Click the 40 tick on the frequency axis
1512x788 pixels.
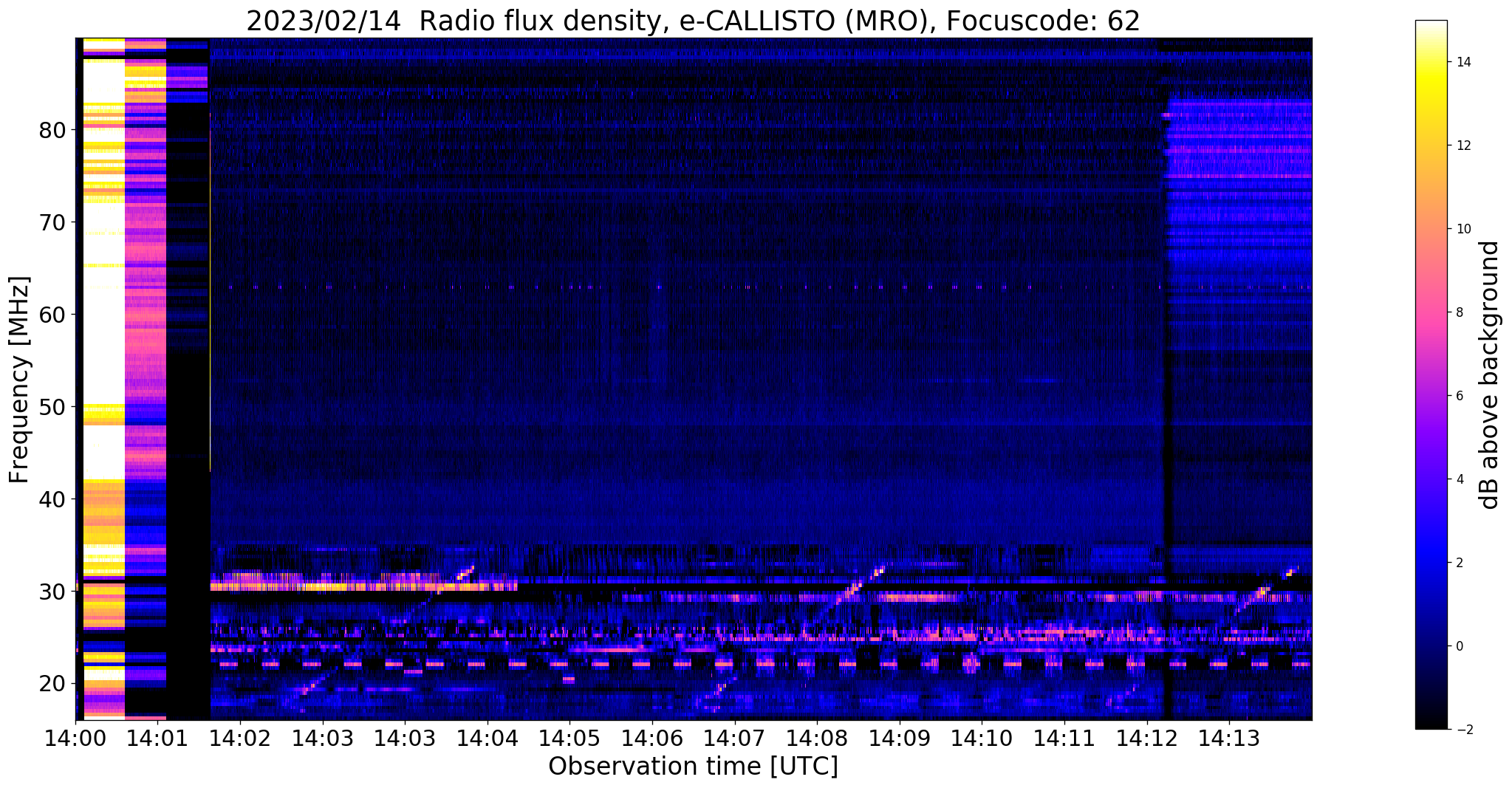pyautogui.click(x=52, y=500)
